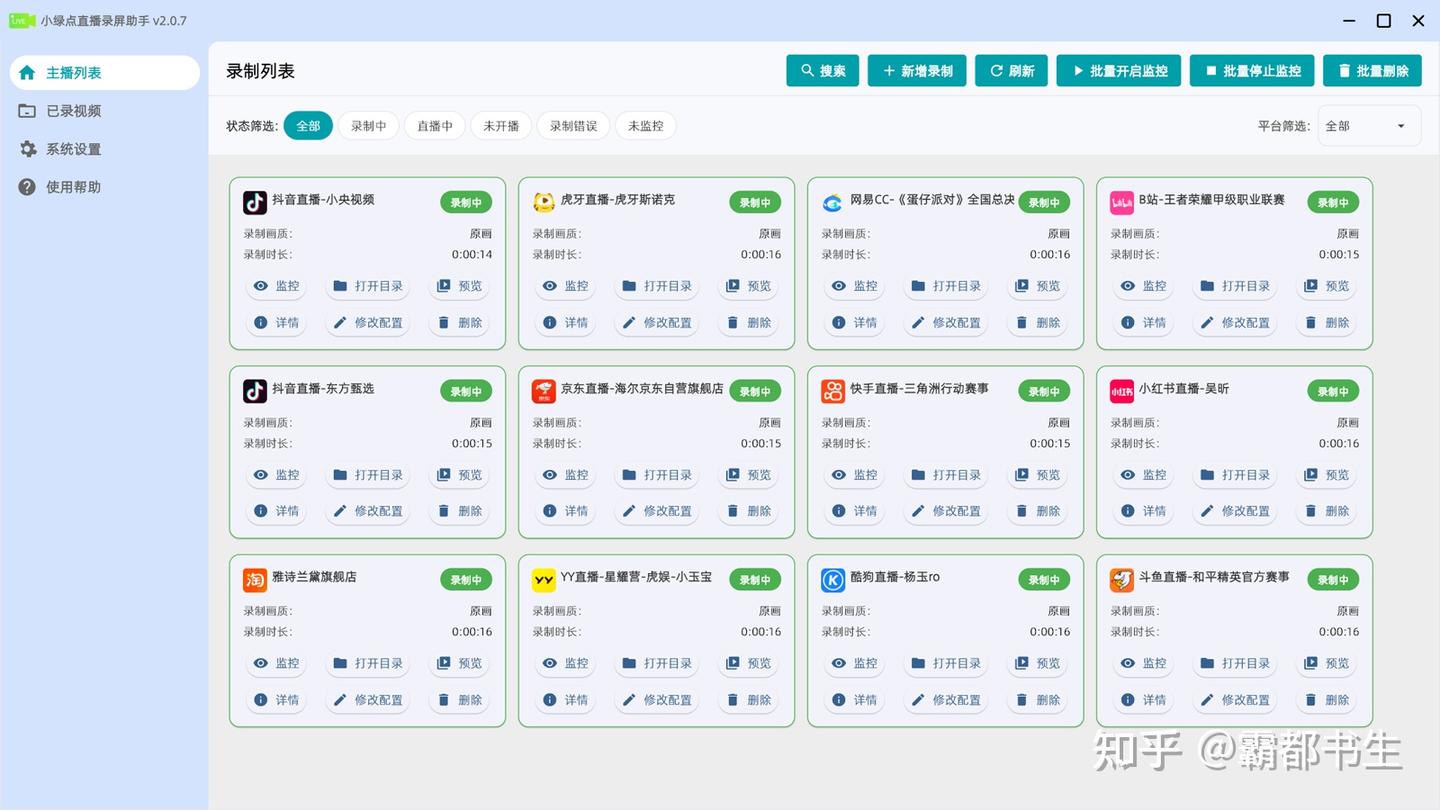Open 主播列表 in sidebar
This screenshot has height=810, width=1440.
(x=104, y=73)
